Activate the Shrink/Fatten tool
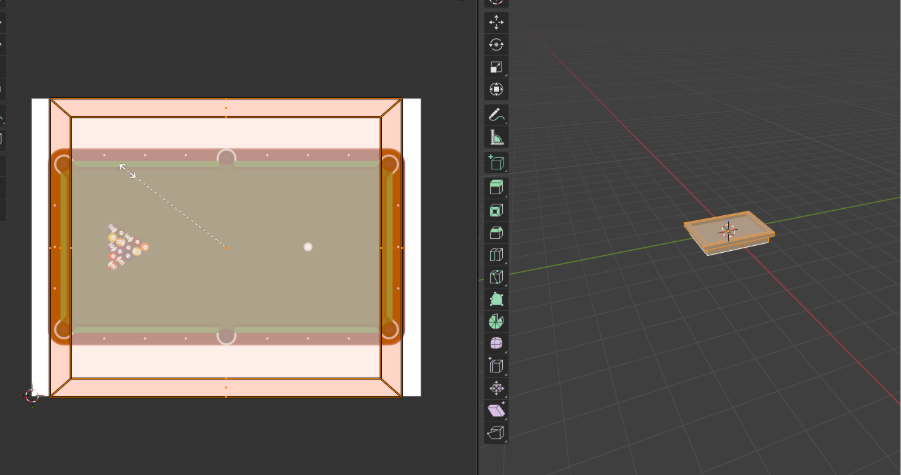Screen dimensions: 901x475 (x=496, y=388)
